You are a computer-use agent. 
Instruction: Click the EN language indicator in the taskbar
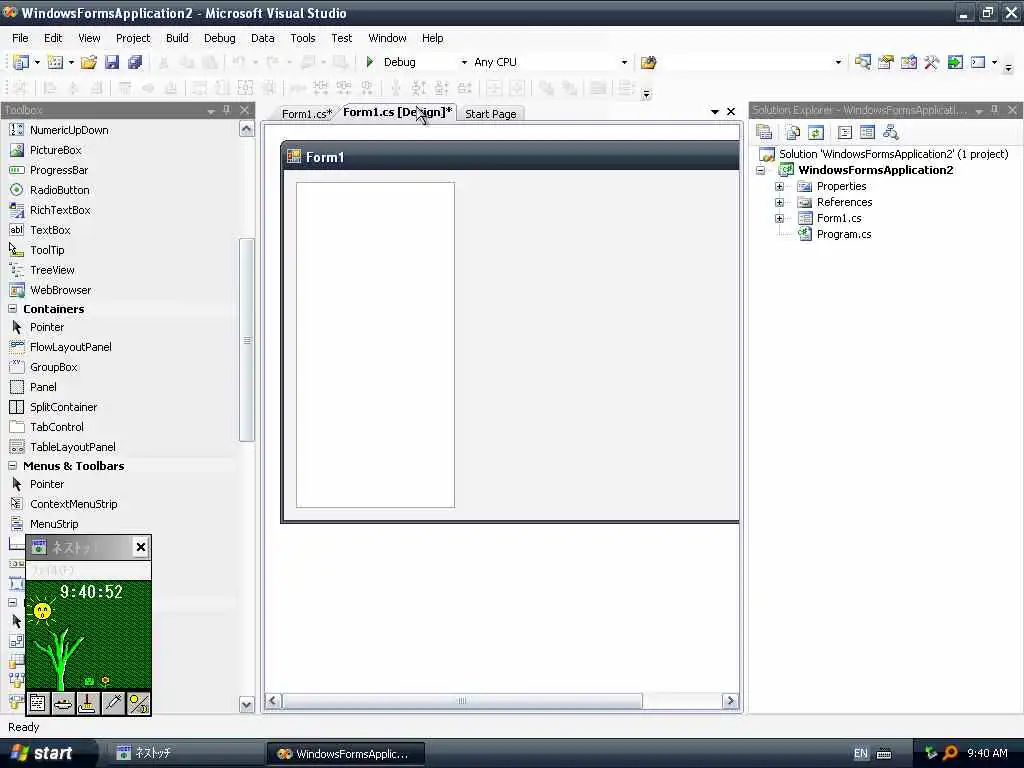pos(861,753)
